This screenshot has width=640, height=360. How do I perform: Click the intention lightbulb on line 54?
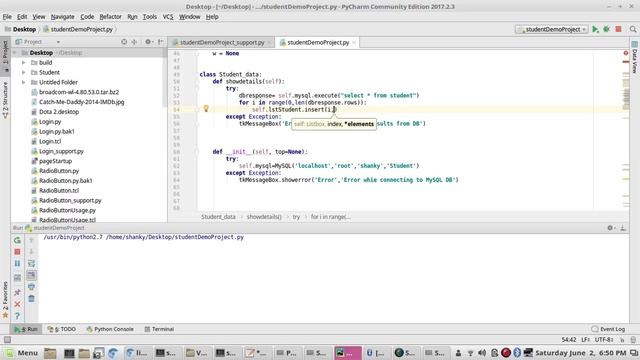[x=206, y=109]
